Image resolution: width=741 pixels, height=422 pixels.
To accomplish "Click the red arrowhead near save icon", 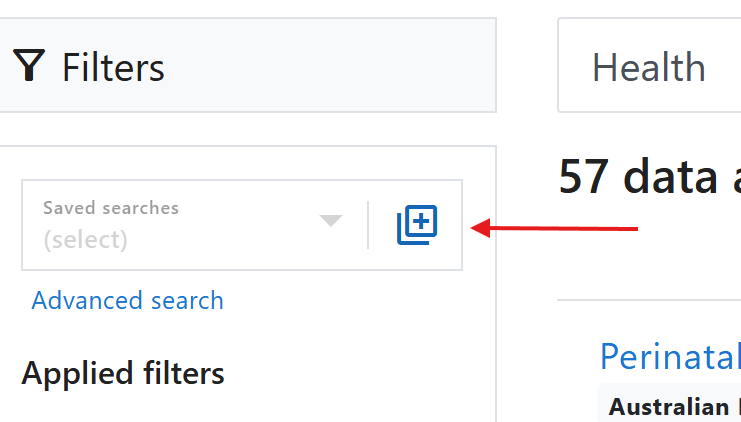I will pos(481,228).
